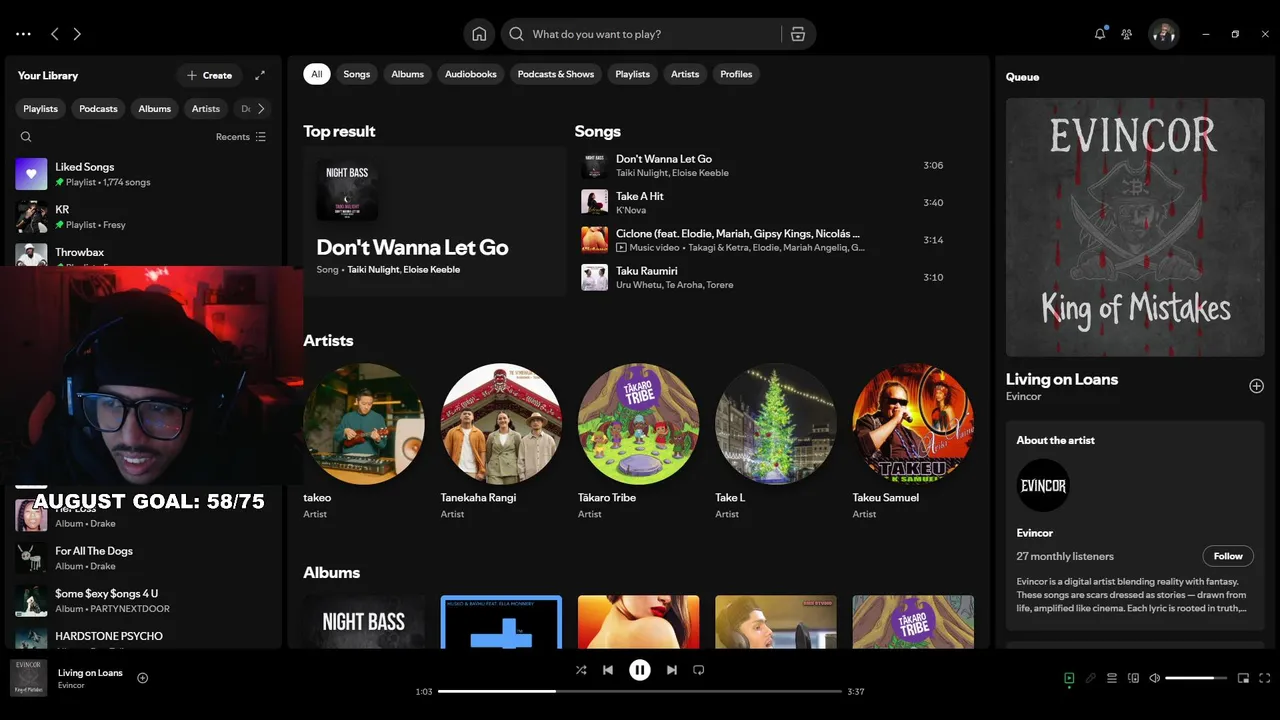
Task: Click the King of Mistakes cover in Queue panel
Action: coord(1135,227)
